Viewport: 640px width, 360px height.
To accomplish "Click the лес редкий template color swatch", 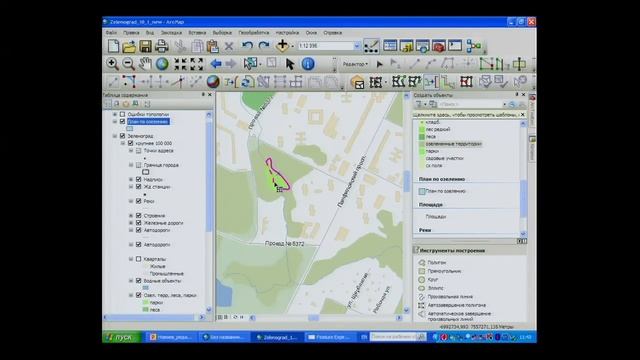I will [422, 129].
